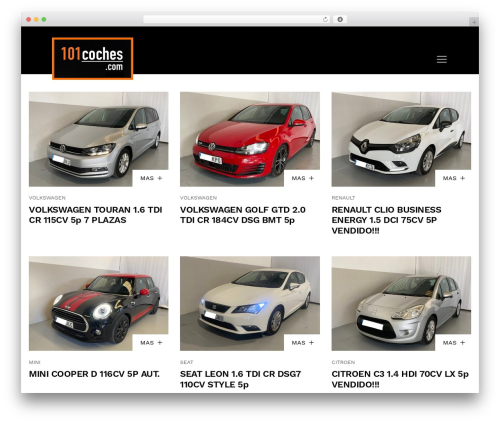Select the SEAT category label

click(187, 362)
